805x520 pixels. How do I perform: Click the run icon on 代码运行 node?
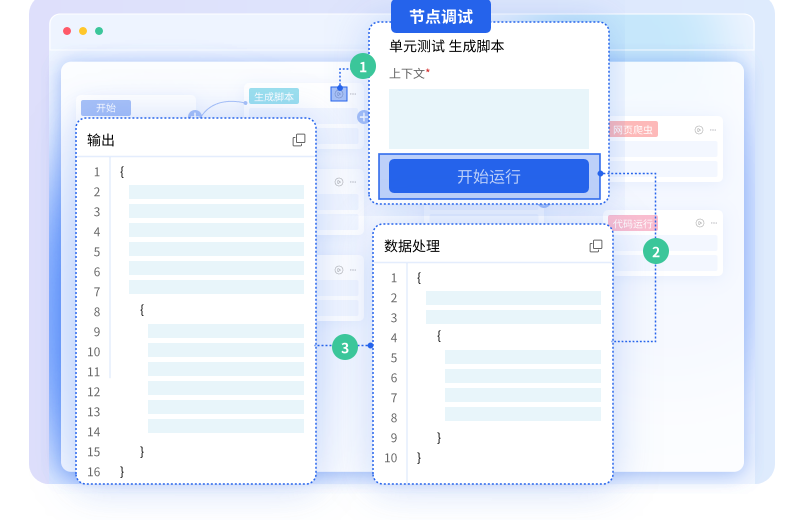coord(699,223)
